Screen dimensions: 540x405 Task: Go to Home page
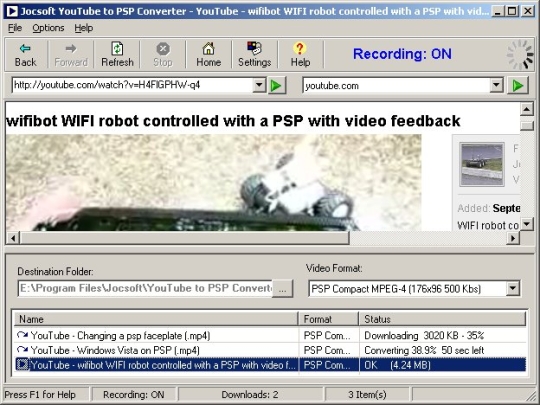(208, 55)
